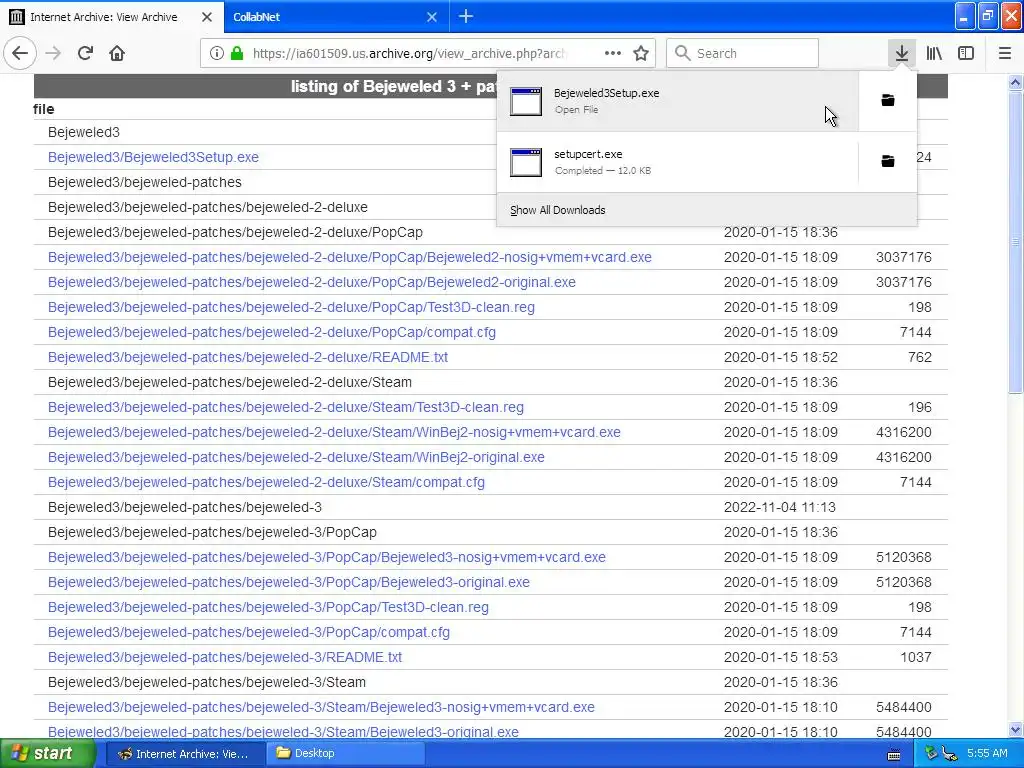Open Steam/WinBej2-original.exe link
The width and height of the screenshot is (1024, 768).
click(x=296, y=457)
